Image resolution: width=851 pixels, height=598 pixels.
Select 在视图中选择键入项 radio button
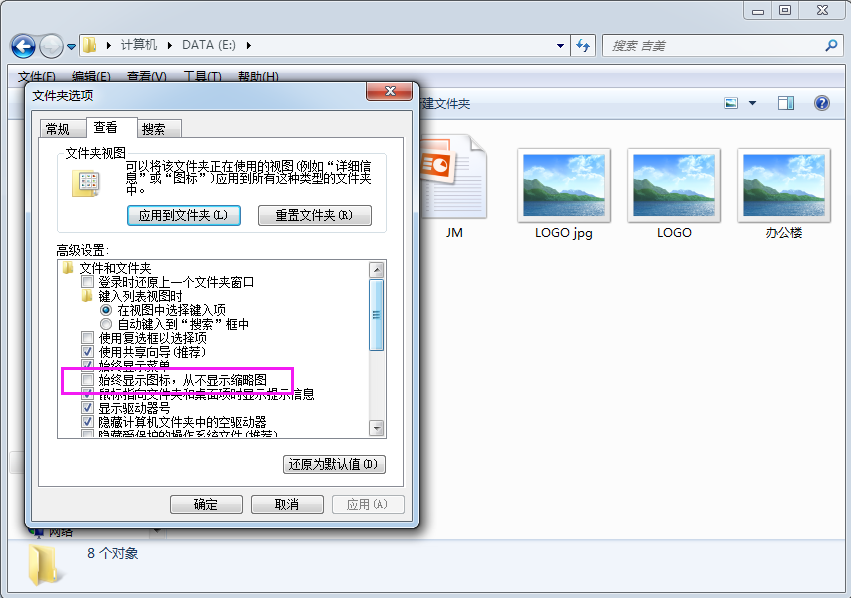pos(106,310)
